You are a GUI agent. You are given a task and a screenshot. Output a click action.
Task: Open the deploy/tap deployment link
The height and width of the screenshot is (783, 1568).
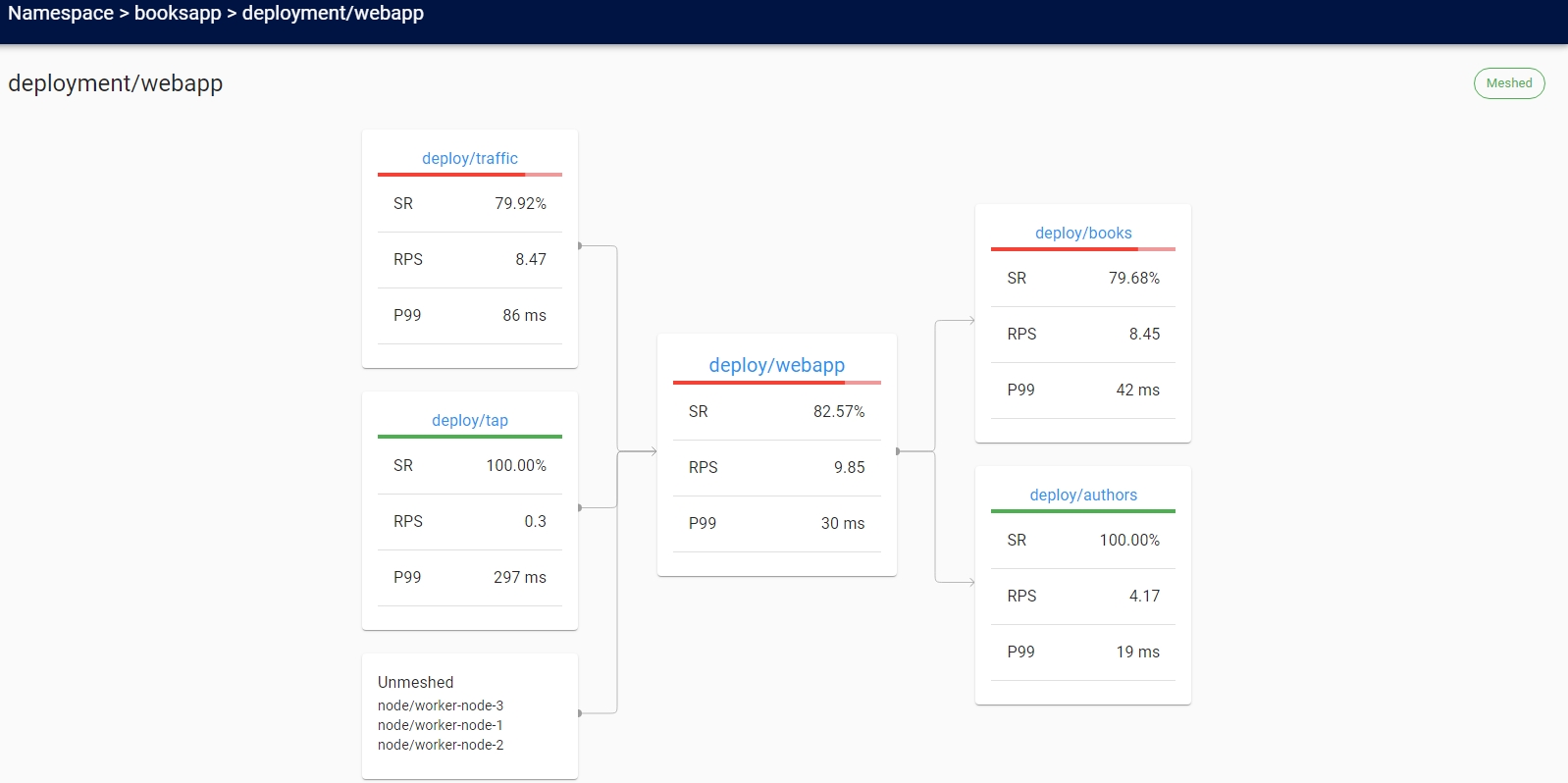(469, 420)
